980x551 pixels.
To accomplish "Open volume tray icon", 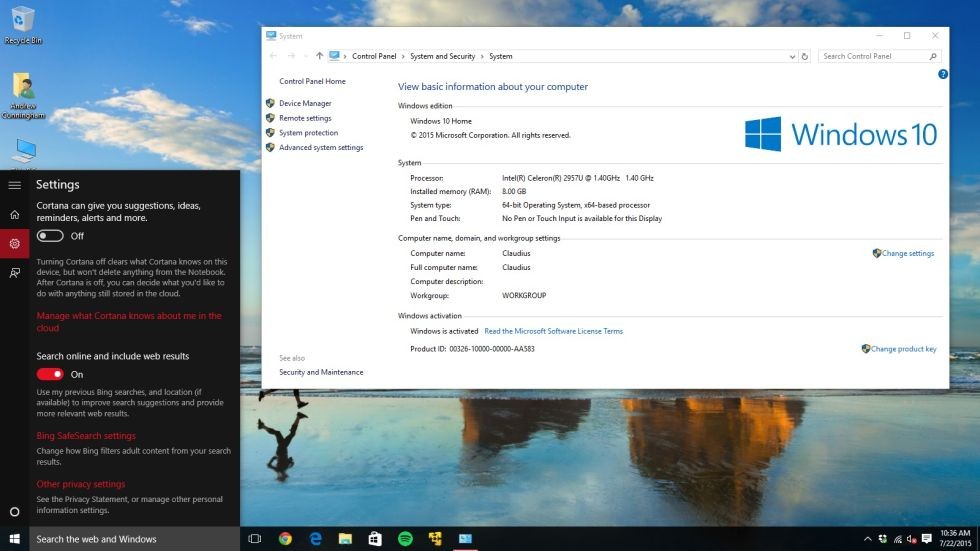I will 911,539.
